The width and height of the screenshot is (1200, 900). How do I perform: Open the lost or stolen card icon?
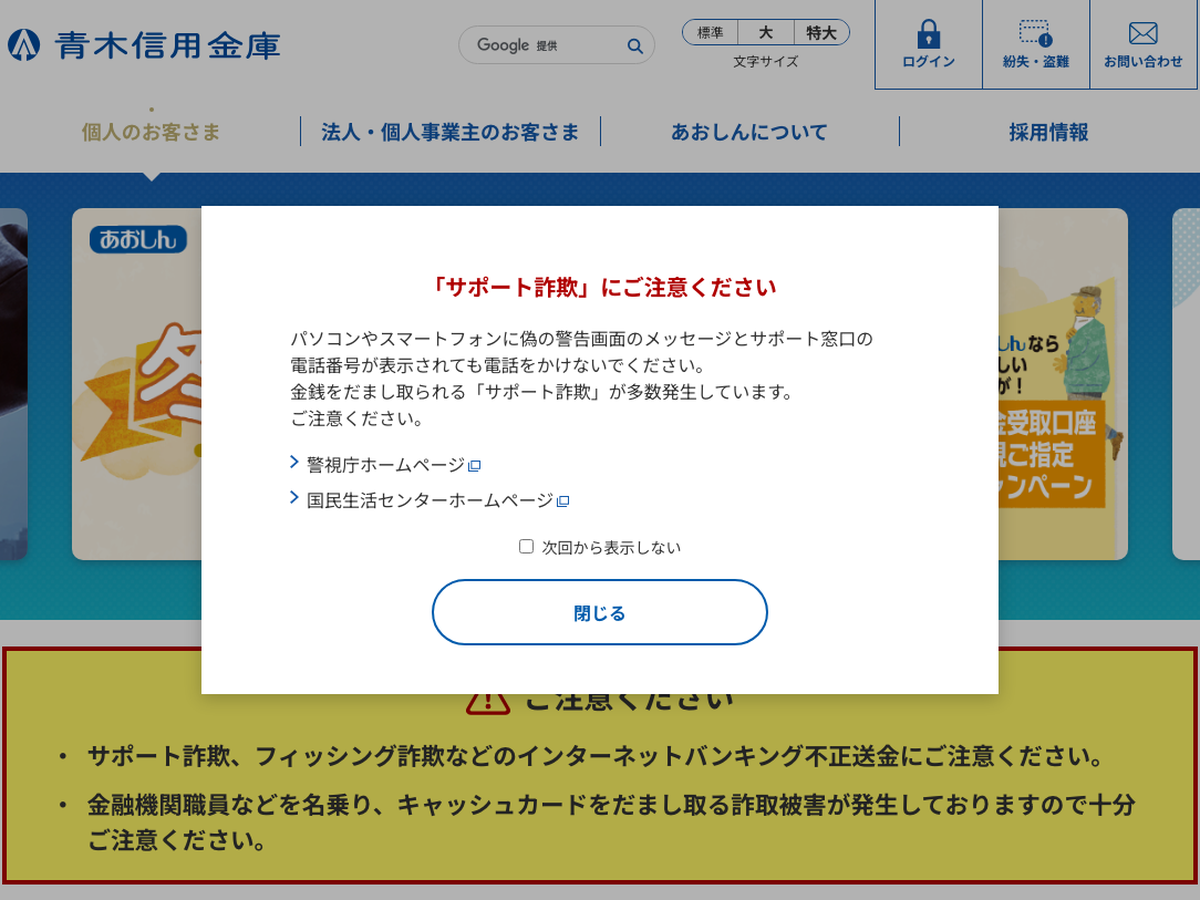point(1035,33)
